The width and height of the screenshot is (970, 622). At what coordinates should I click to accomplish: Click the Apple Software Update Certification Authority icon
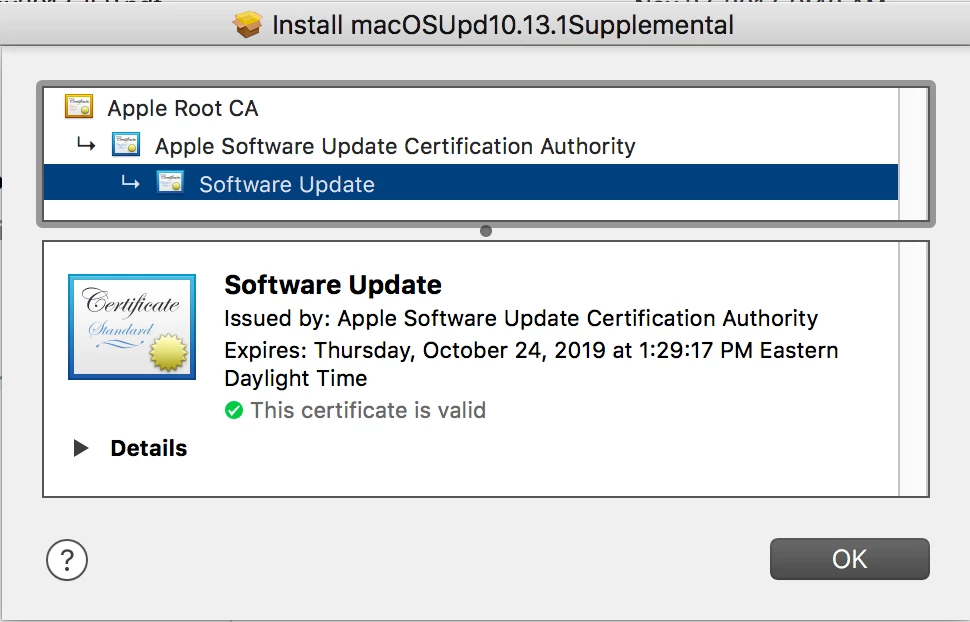126,145
